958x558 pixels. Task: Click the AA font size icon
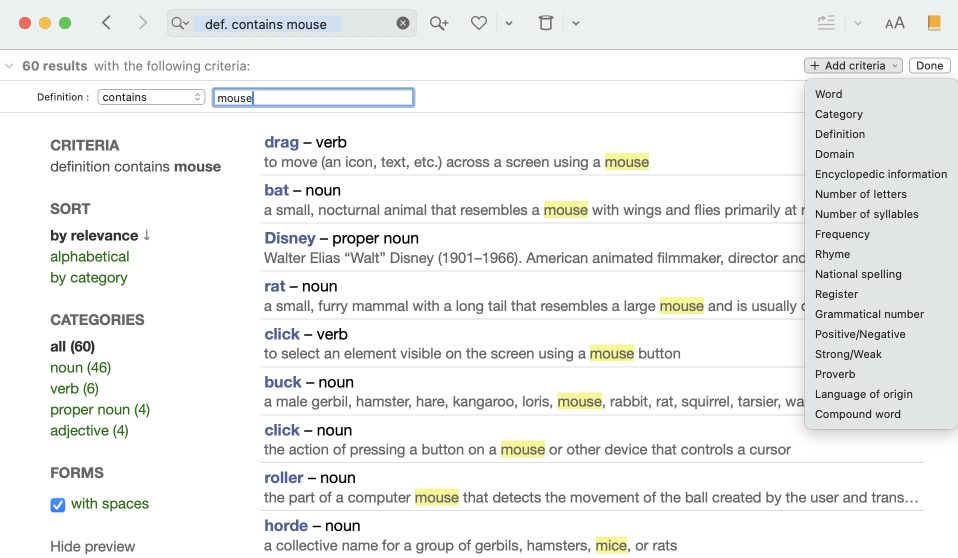[894, 23]
